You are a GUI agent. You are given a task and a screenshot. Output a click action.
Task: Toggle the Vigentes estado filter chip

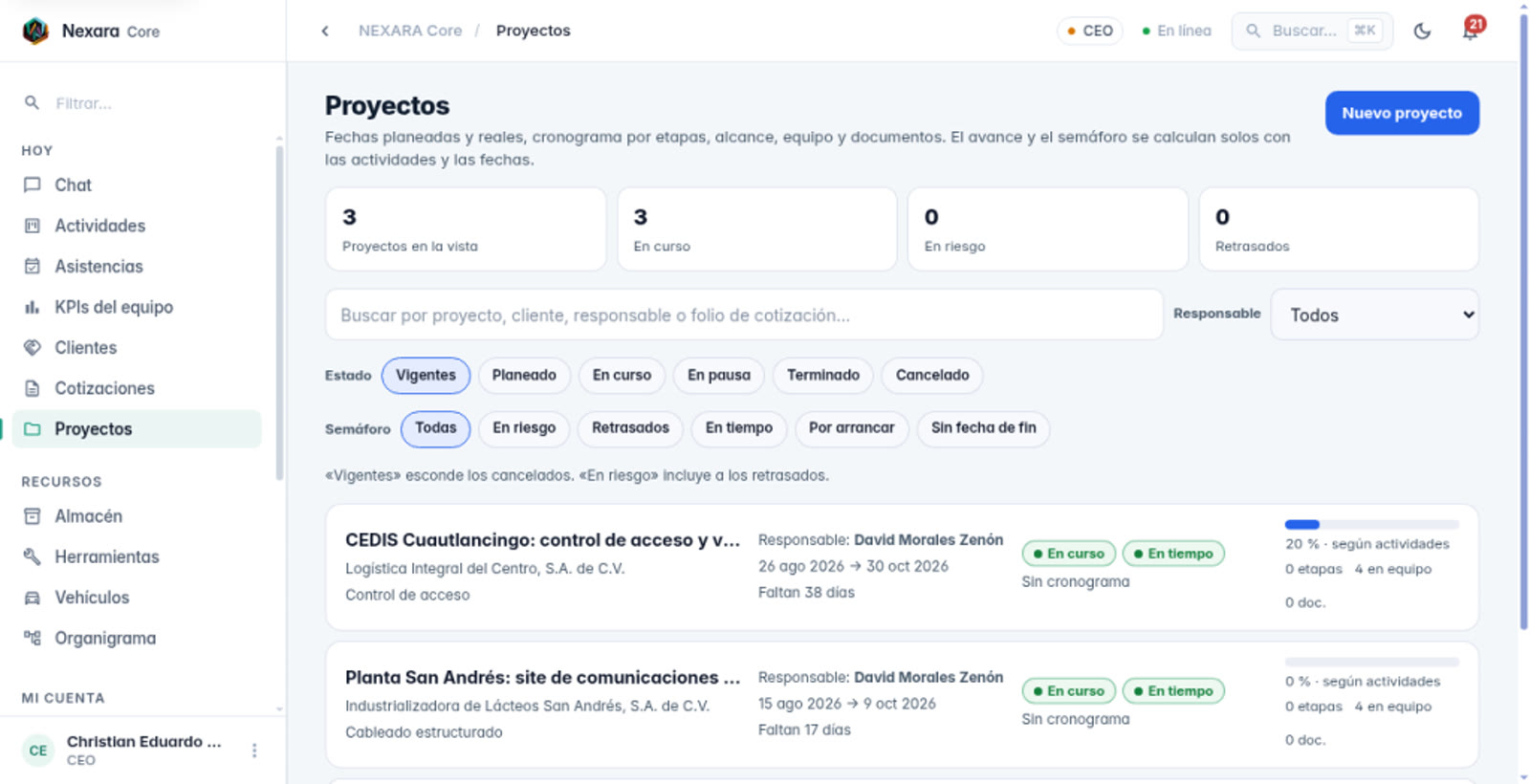pyautogui.click(x=426, y=375)
